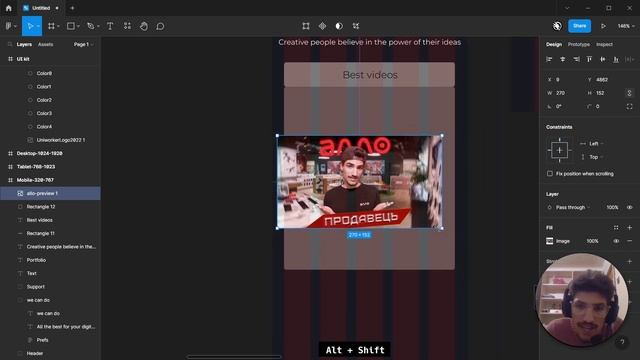The image size is (640, 360).
Task: Toggle layer visibility eye icon
Action: [629, 207]
